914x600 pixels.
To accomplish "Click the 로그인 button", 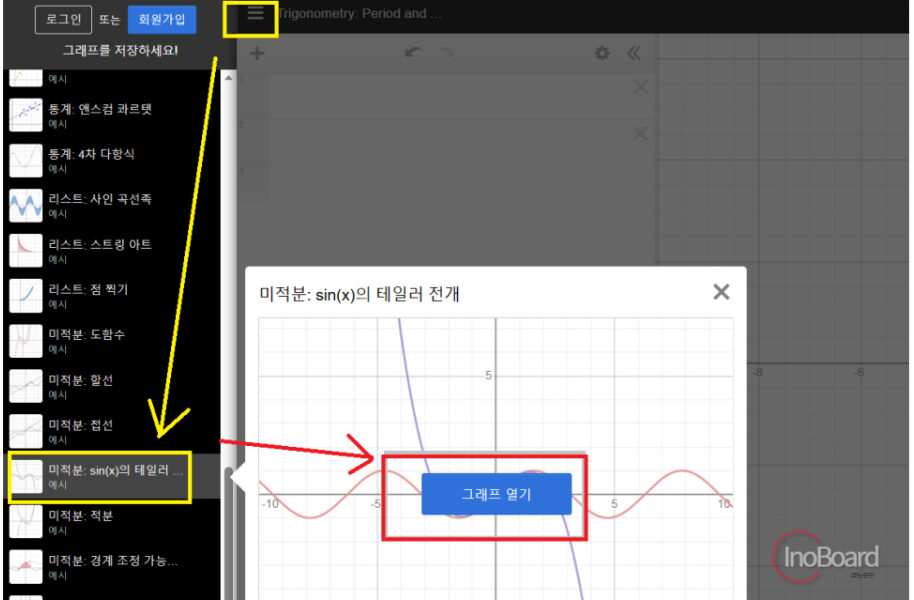I will 64,20.
